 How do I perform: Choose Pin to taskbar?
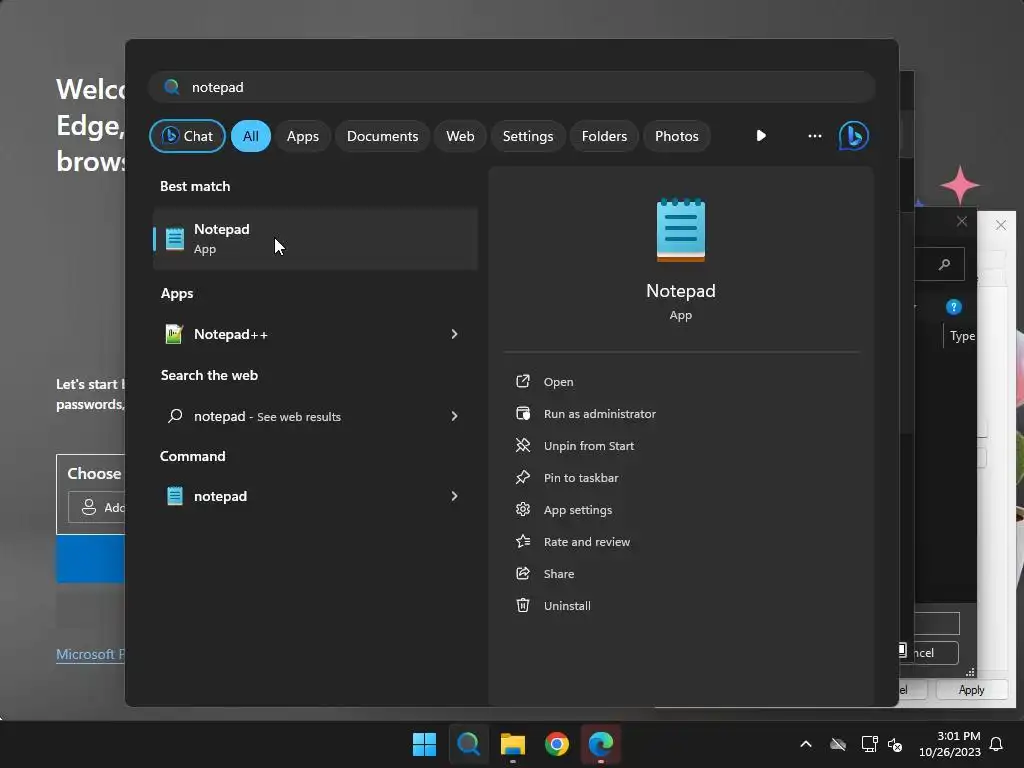coord(581,478)
